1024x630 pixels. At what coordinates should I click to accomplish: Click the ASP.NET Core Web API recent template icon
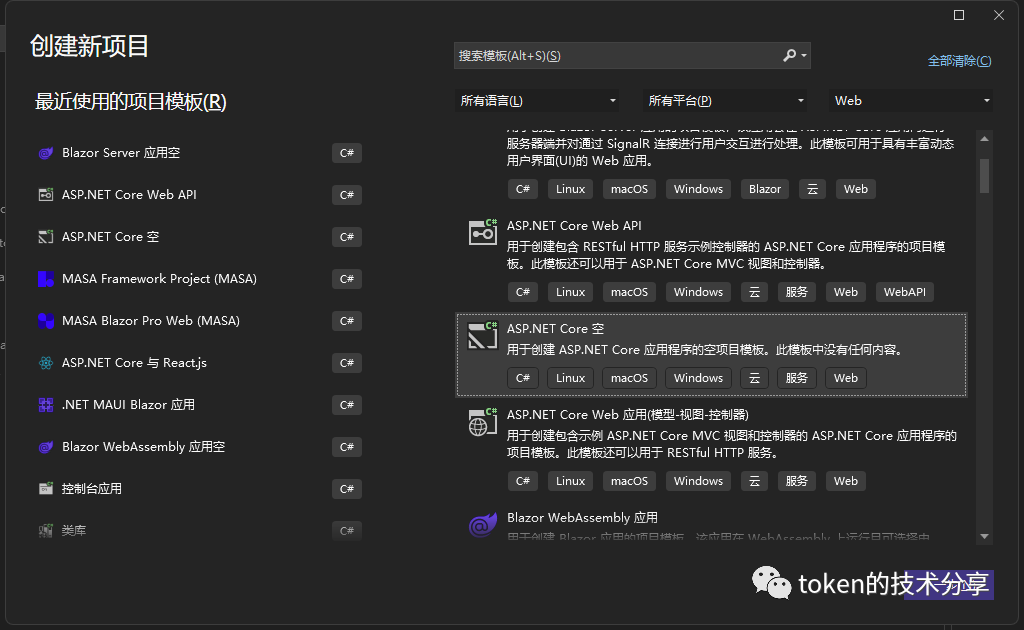tap(46, 195)
